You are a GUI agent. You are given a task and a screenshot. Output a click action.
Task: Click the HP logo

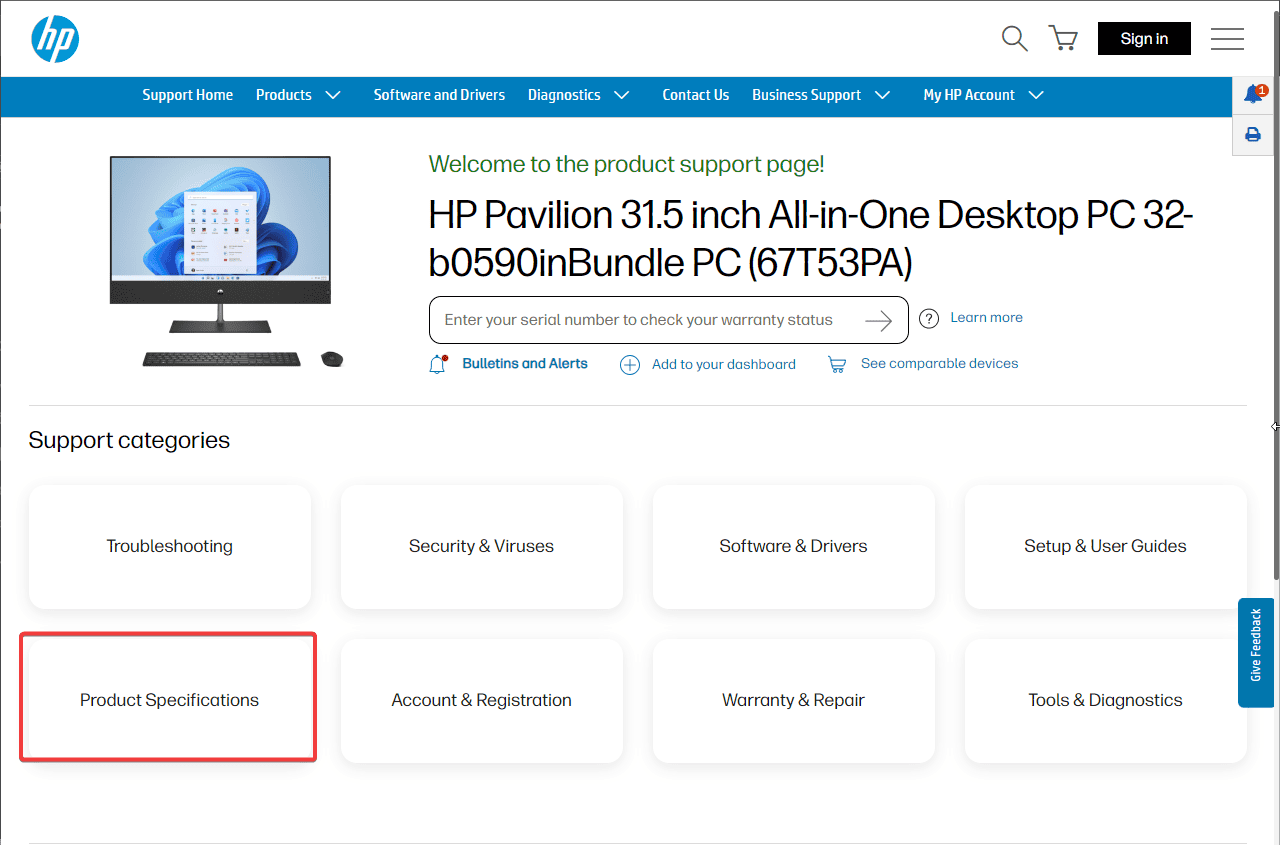(x=55, y=39)
